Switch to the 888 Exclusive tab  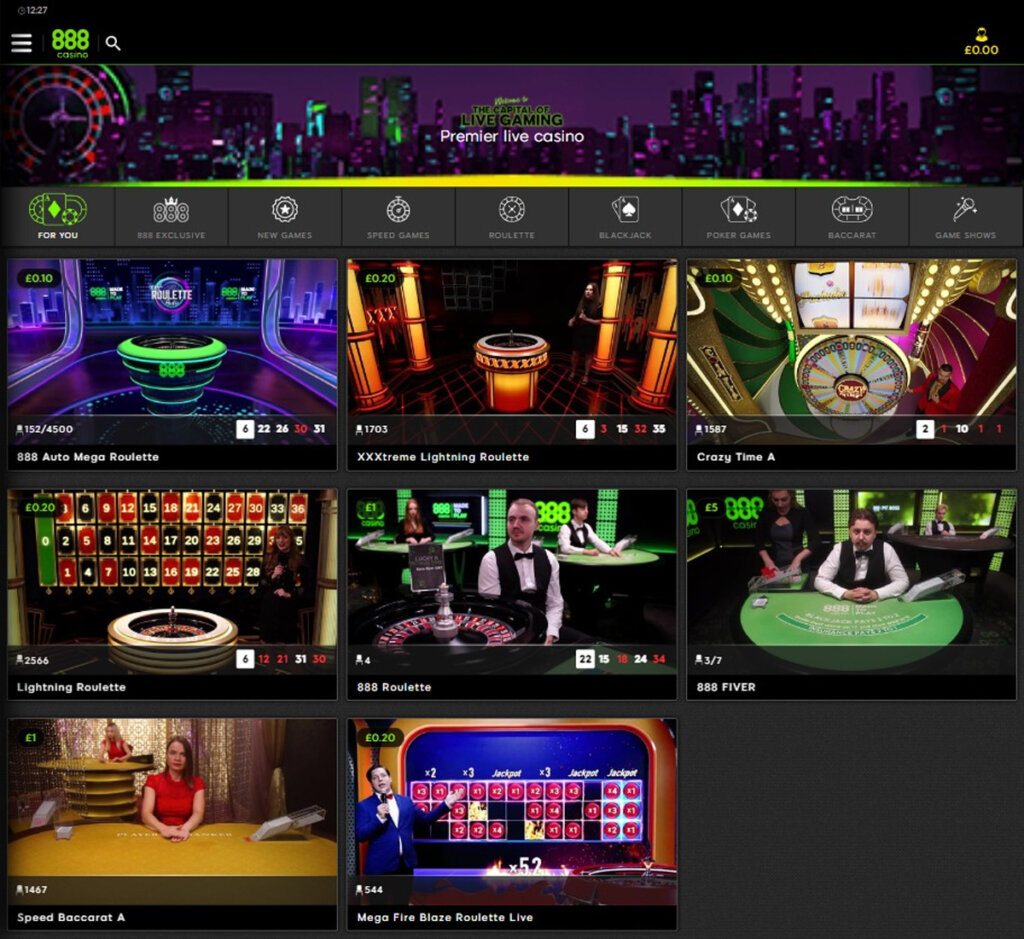point(170,217)
